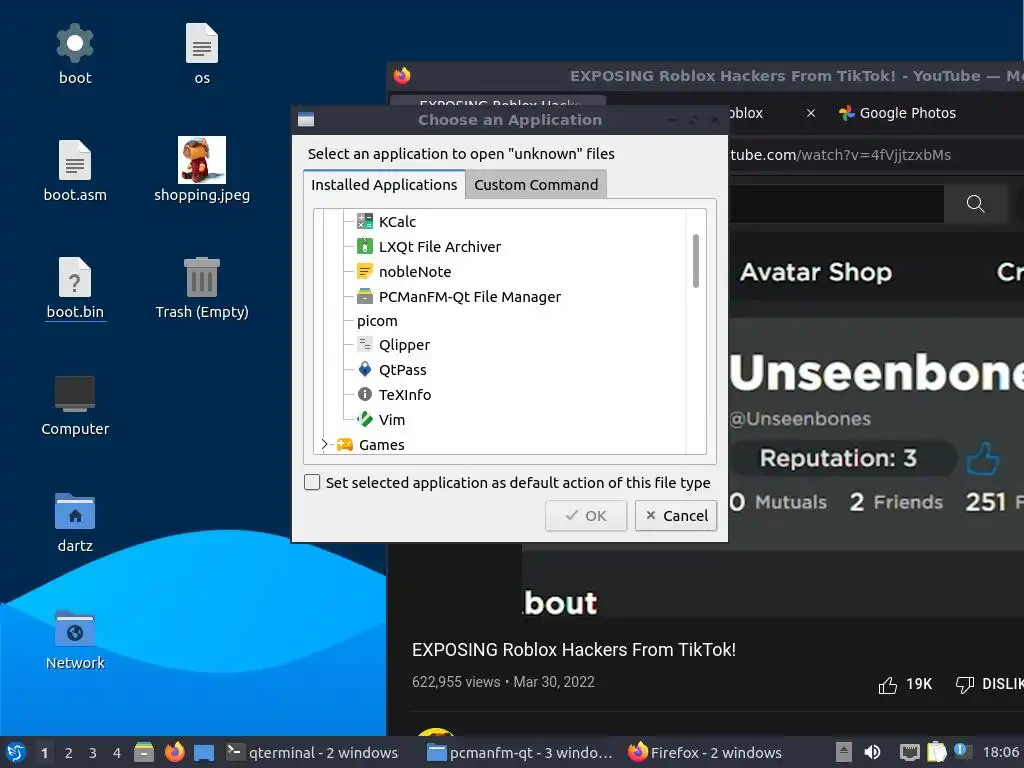Click the Cancel button
Screen dimensions: 1024x768
tap(676, 516)
